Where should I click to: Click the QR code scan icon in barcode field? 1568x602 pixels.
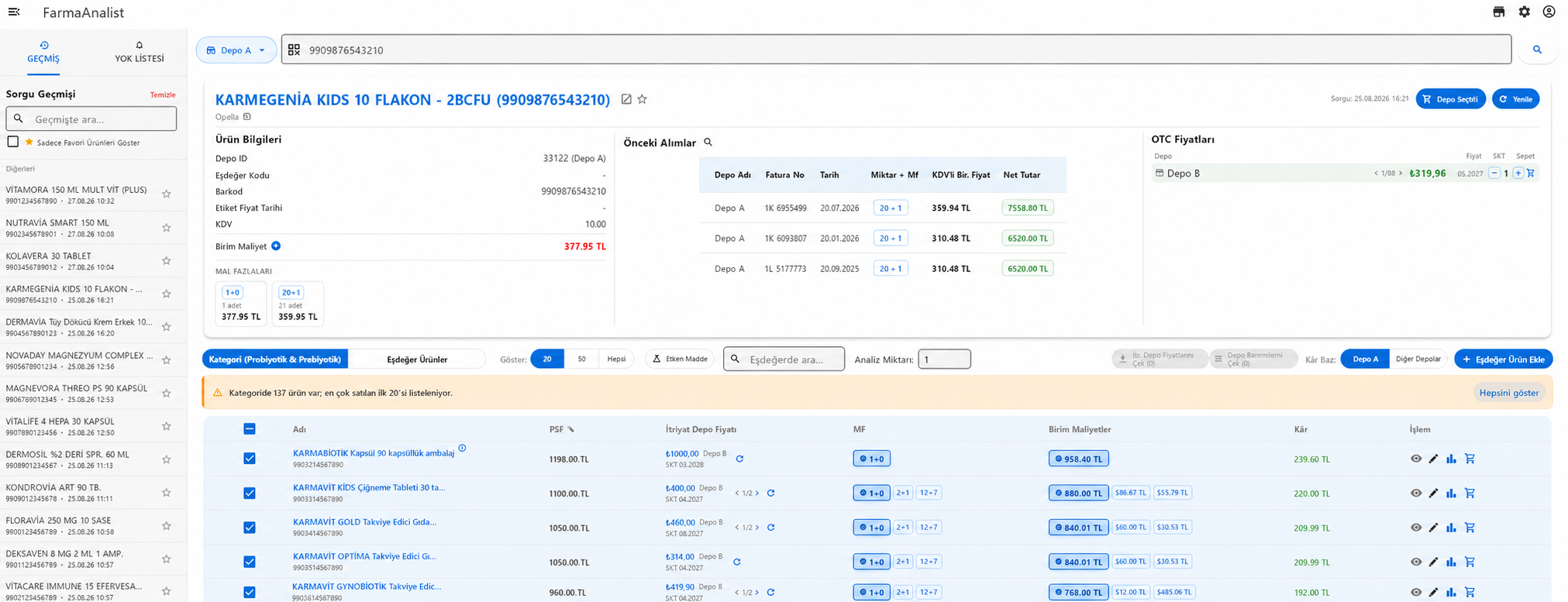(x=294, y=50)
